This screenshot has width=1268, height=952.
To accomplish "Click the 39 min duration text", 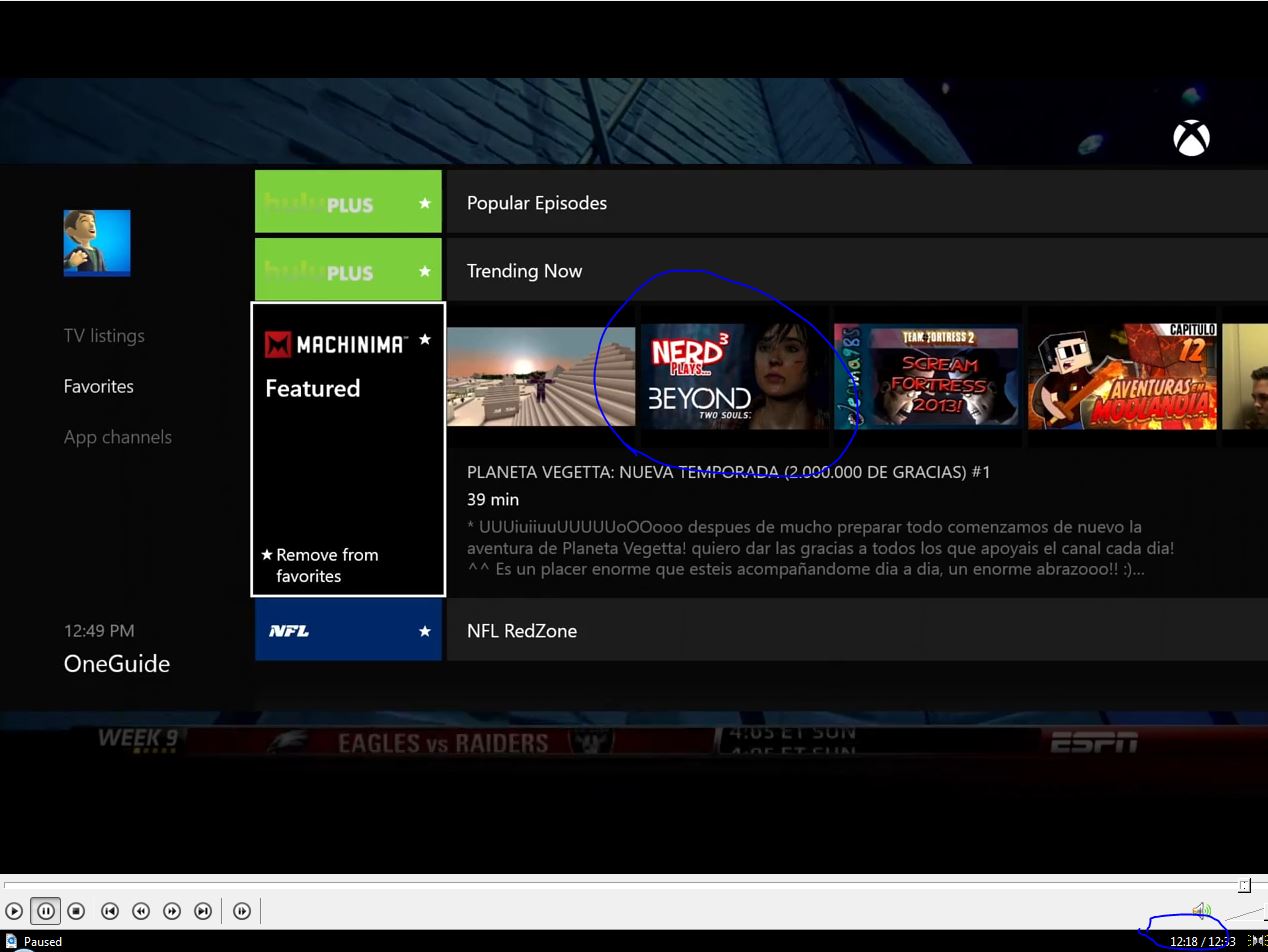I will tap(493, 499).
